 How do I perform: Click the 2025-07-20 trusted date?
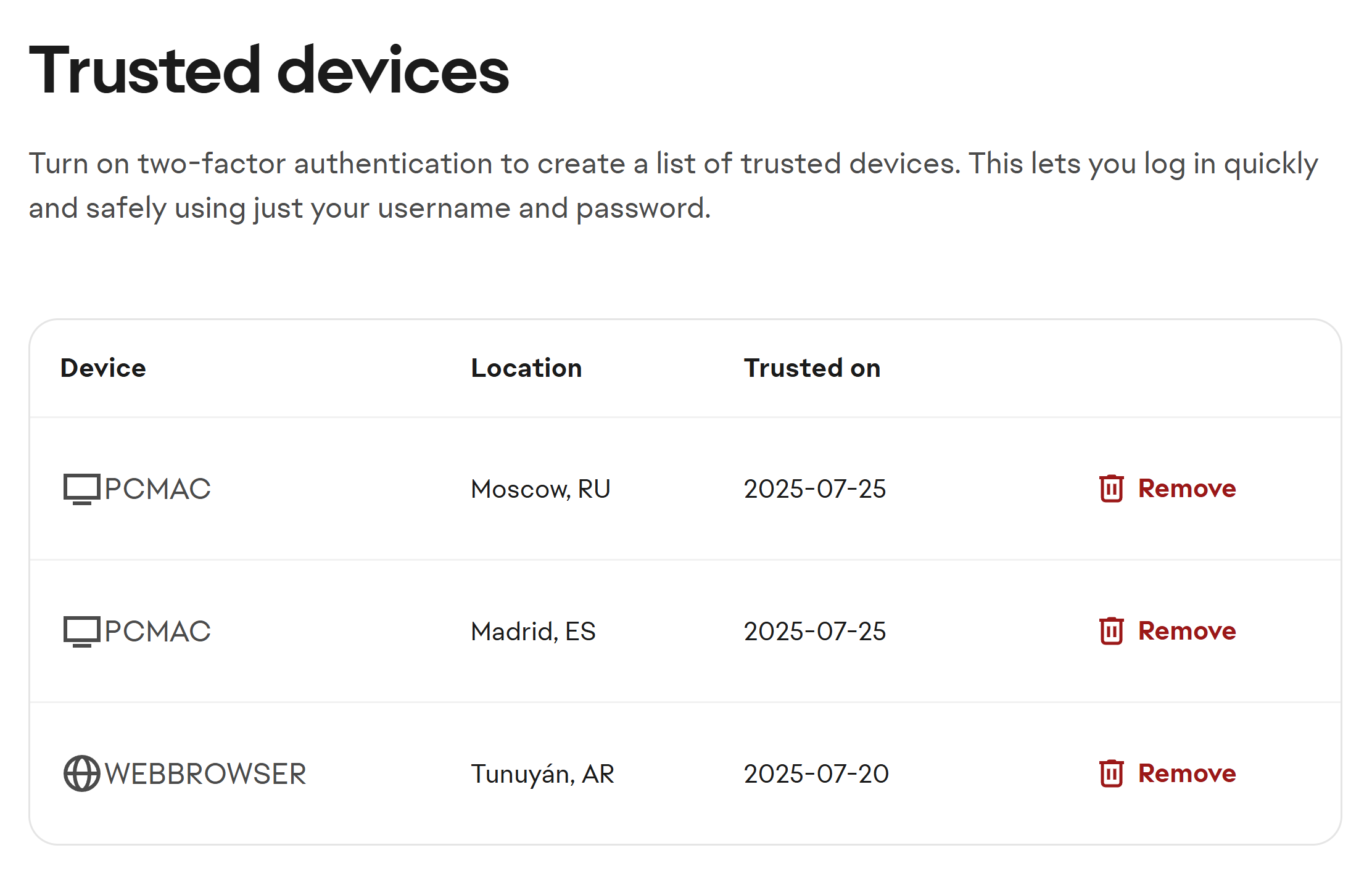pos(816,774)
